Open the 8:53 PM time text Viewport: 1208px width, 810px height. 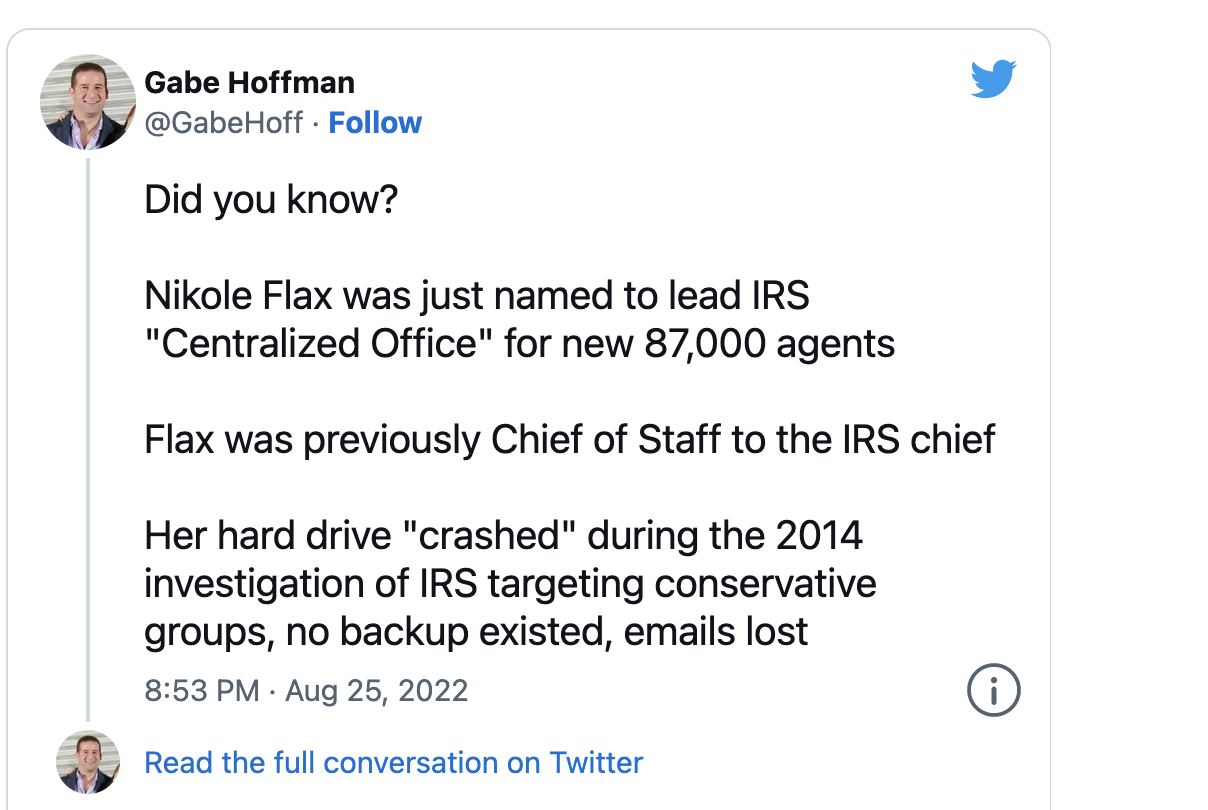(x=202, y=691)
